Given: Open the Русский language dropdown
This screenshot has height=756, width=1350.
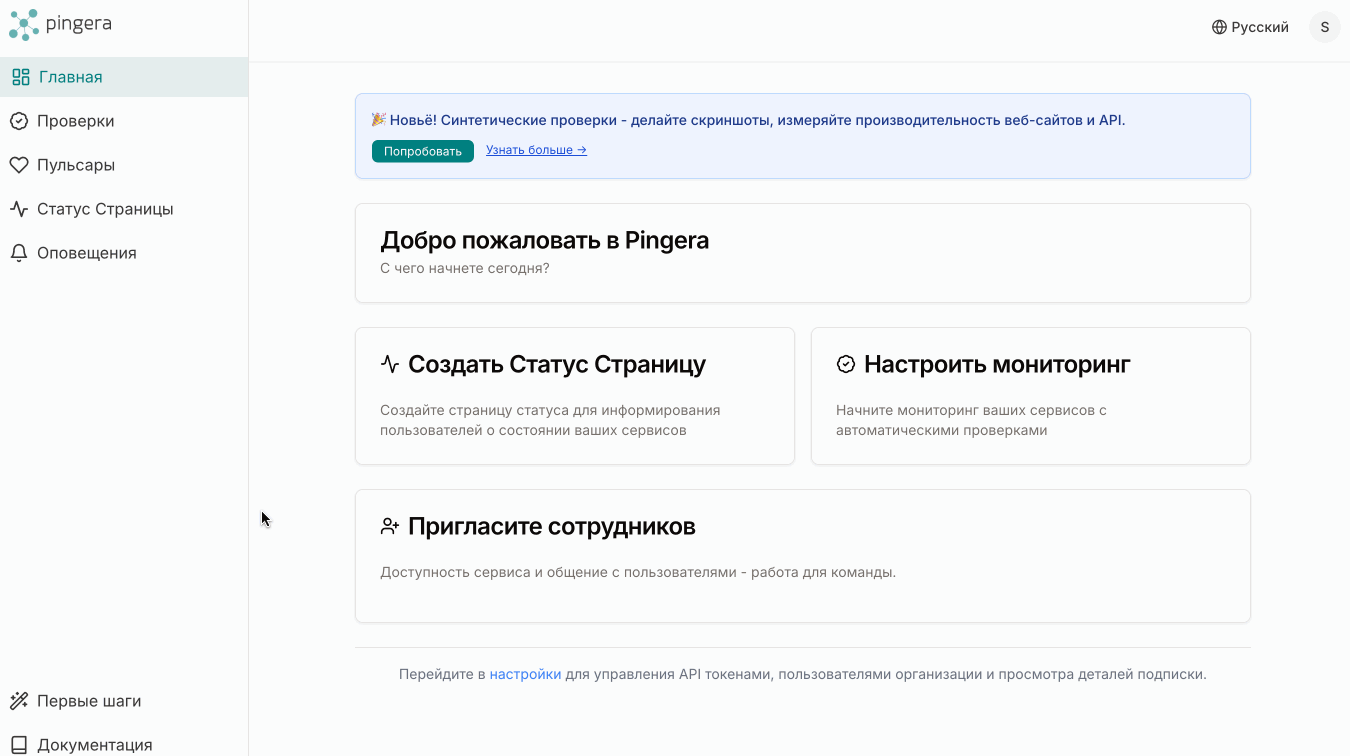Looking at the screenshot, I should tap(1250, 27).
